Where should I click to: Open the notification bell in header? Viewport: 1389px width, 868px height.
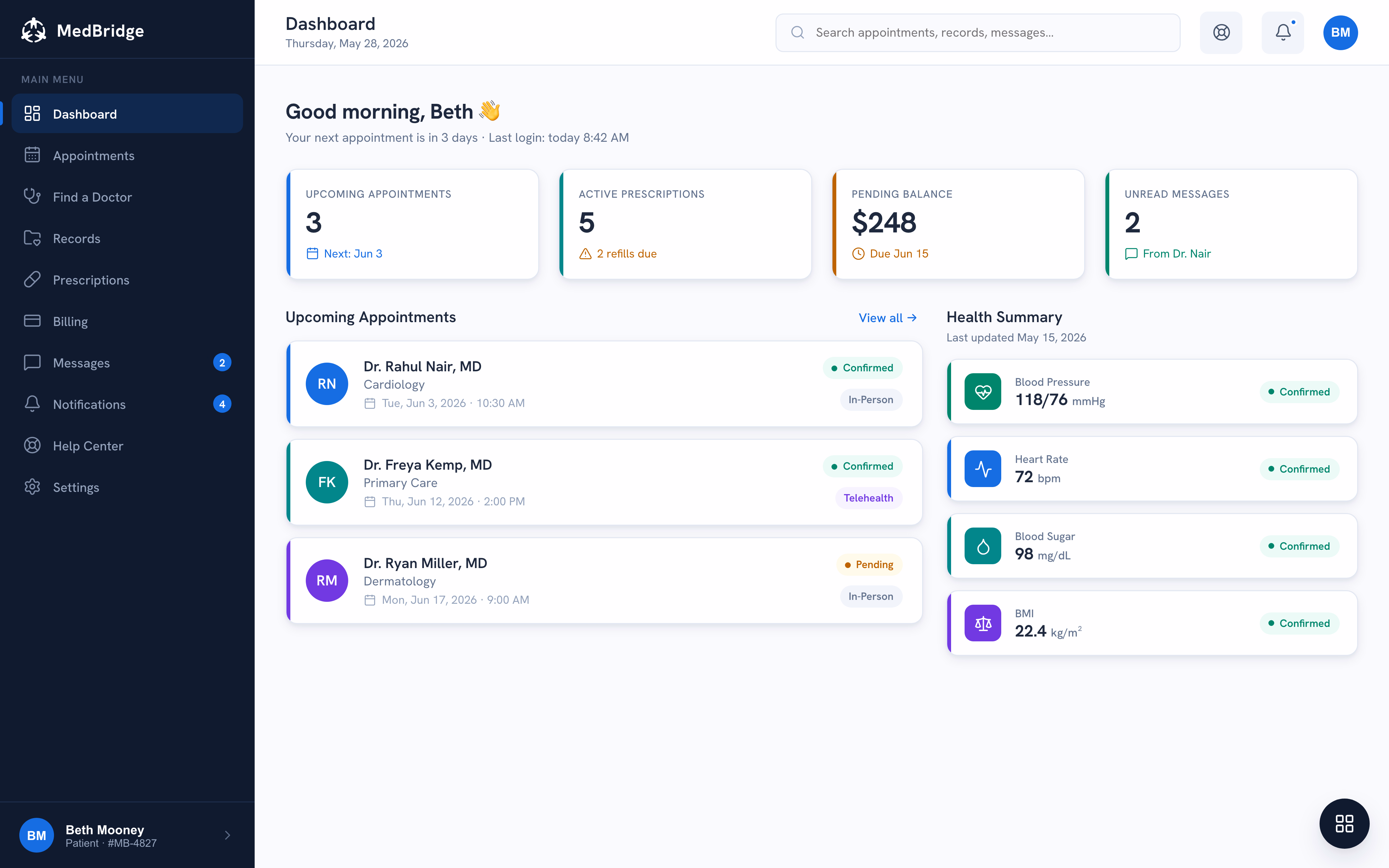[x=1282, y=33]
